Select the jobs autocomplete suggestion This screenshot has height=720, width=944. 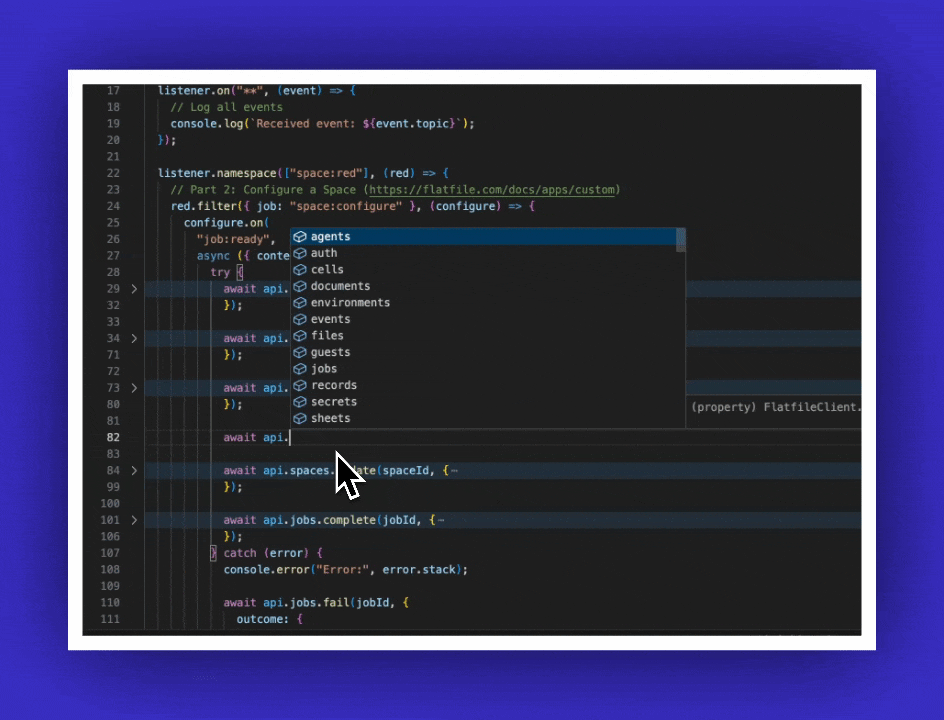pos(324,369)
